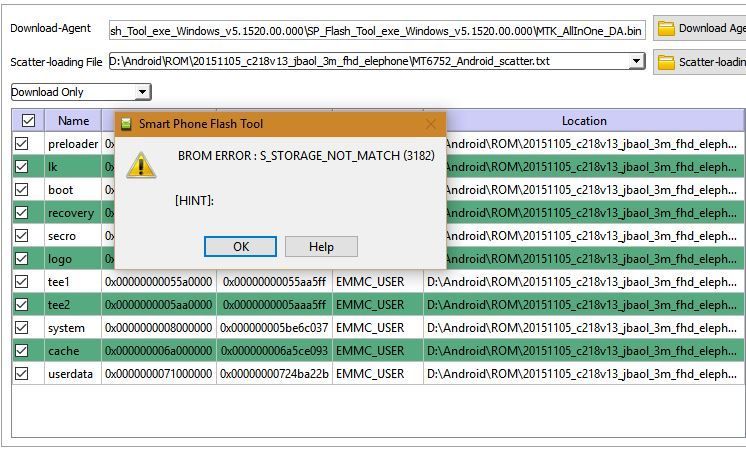Click cache end address 0x000000006a5ce093
746x449 pixels.
pyautogui.click(x=275, y=351)
